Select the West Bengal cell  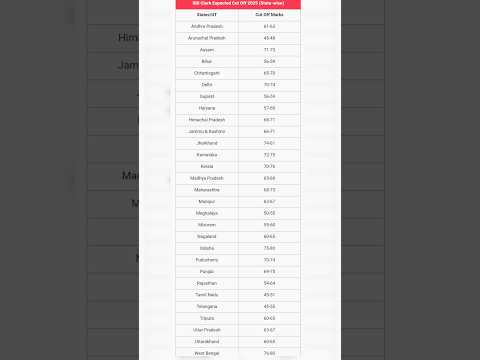[207, 353]
